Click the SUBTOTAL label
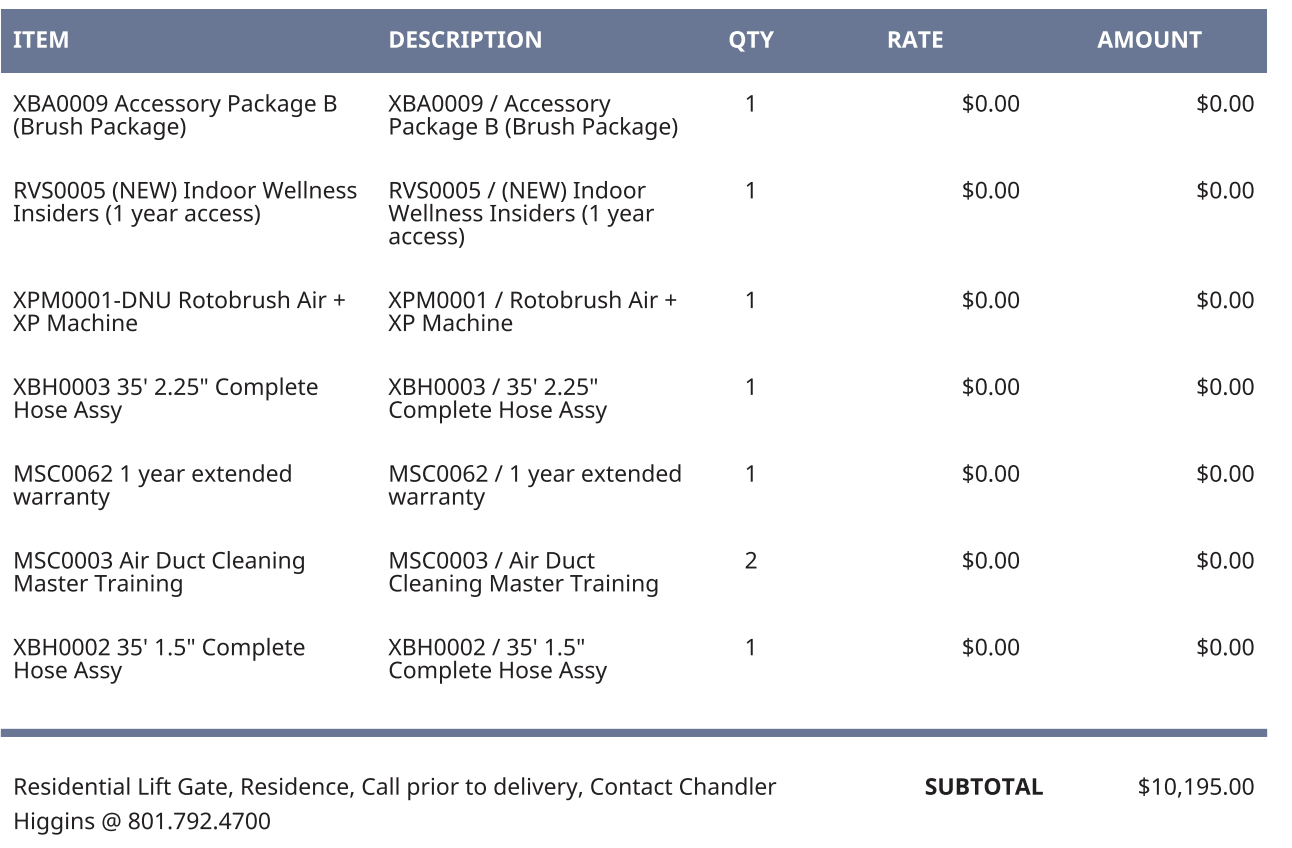 coord(983,787)
